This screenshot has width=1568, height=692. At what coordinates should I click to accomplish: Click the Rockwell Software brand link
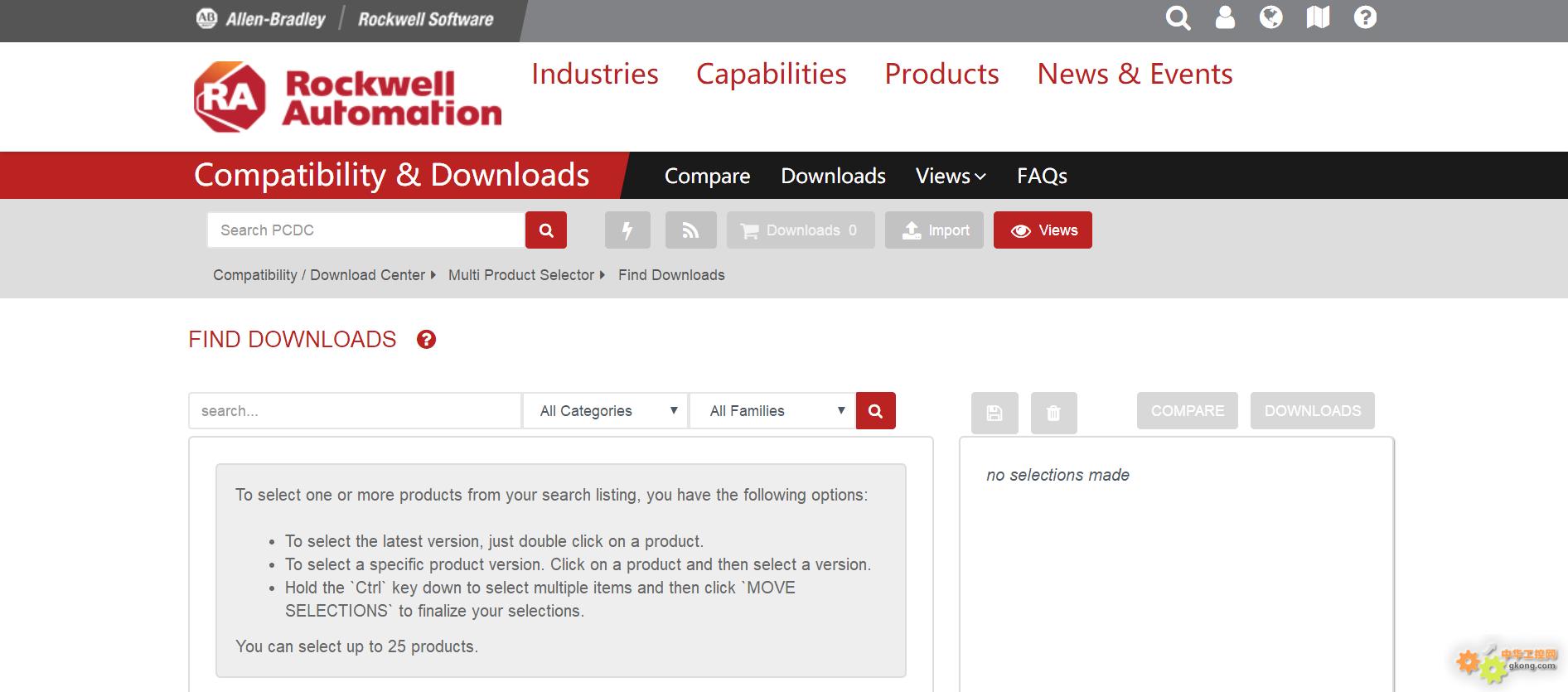[425, 19]
